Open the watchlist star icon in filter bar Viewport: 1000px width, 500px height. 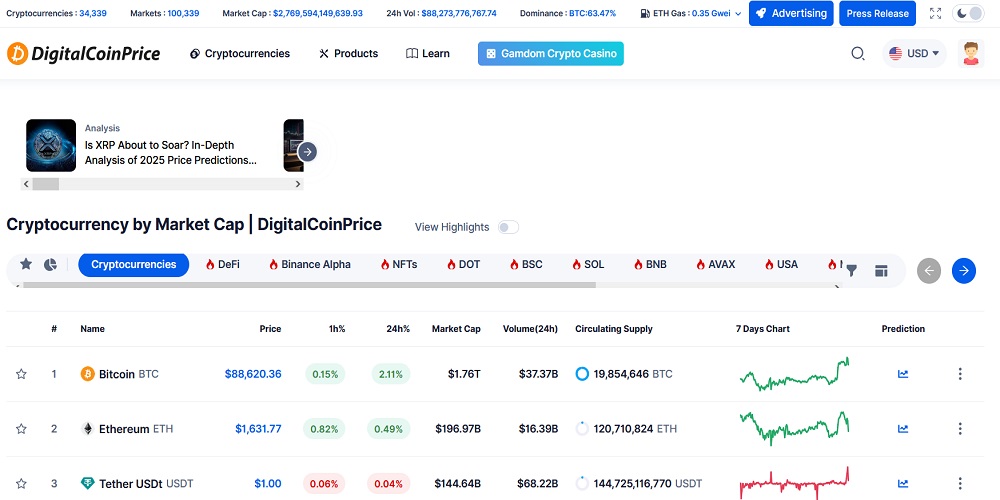[26, 265]
